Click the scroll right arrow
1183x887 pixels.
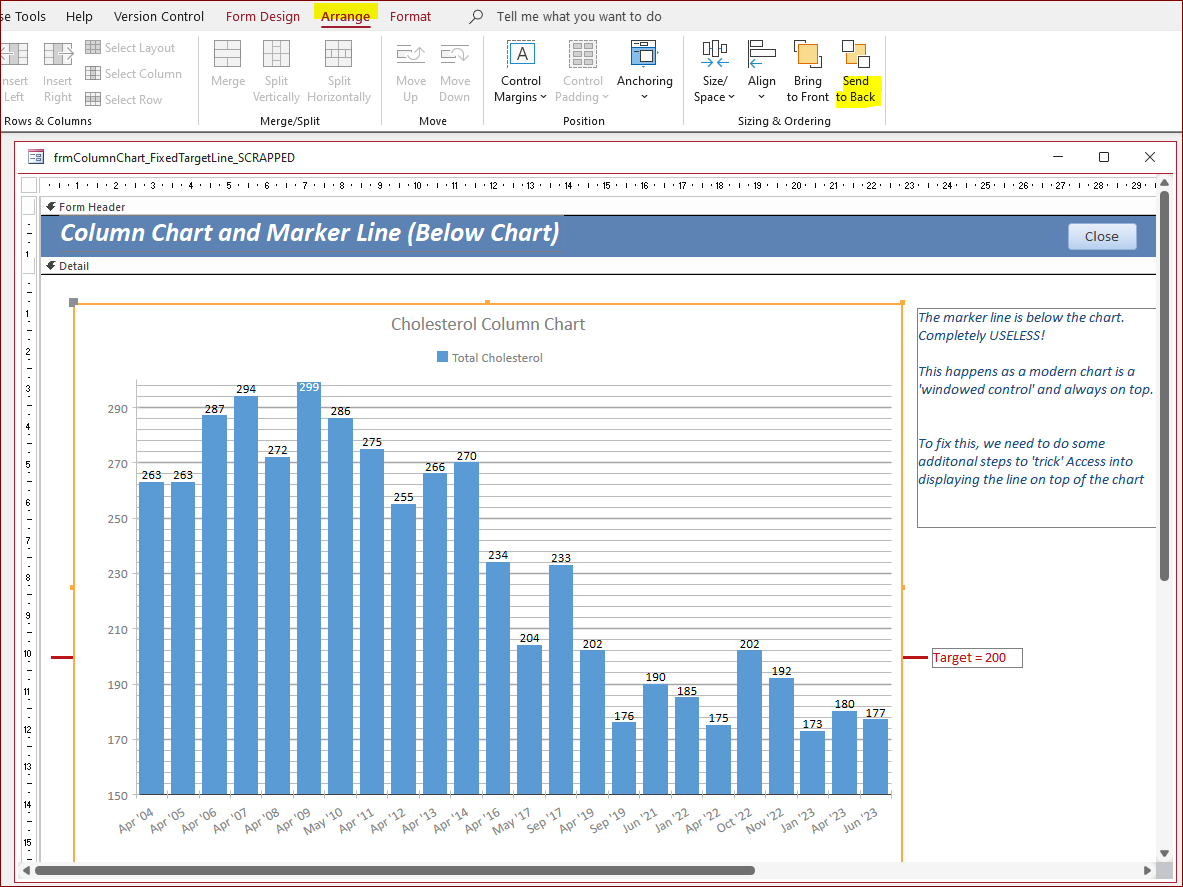pyautogui.click(x=1148, y=870)
